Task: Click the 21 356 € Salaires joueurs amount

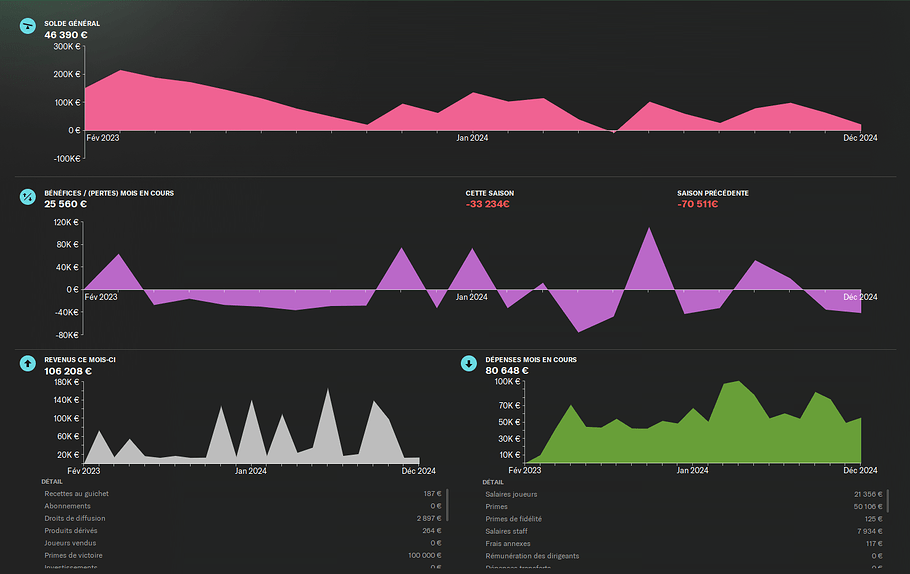Action: pos(868,494)
